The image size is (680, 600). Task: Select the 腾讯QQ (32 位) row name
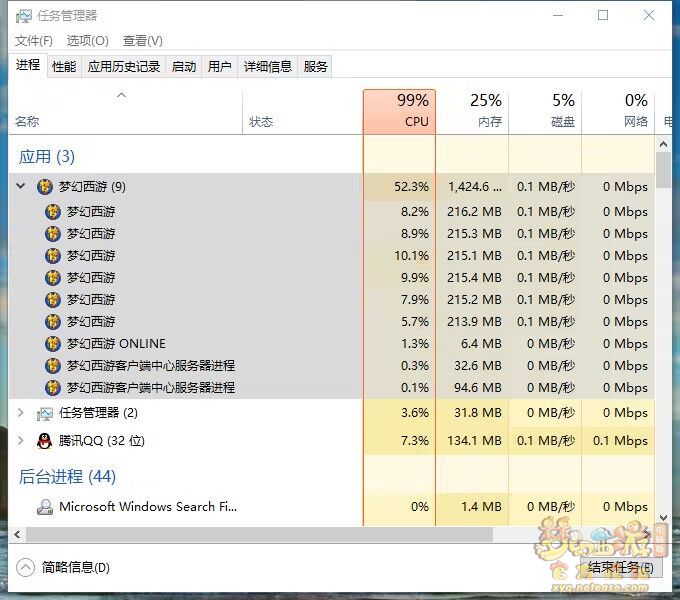pyautogui.click(x=102, y=441)
